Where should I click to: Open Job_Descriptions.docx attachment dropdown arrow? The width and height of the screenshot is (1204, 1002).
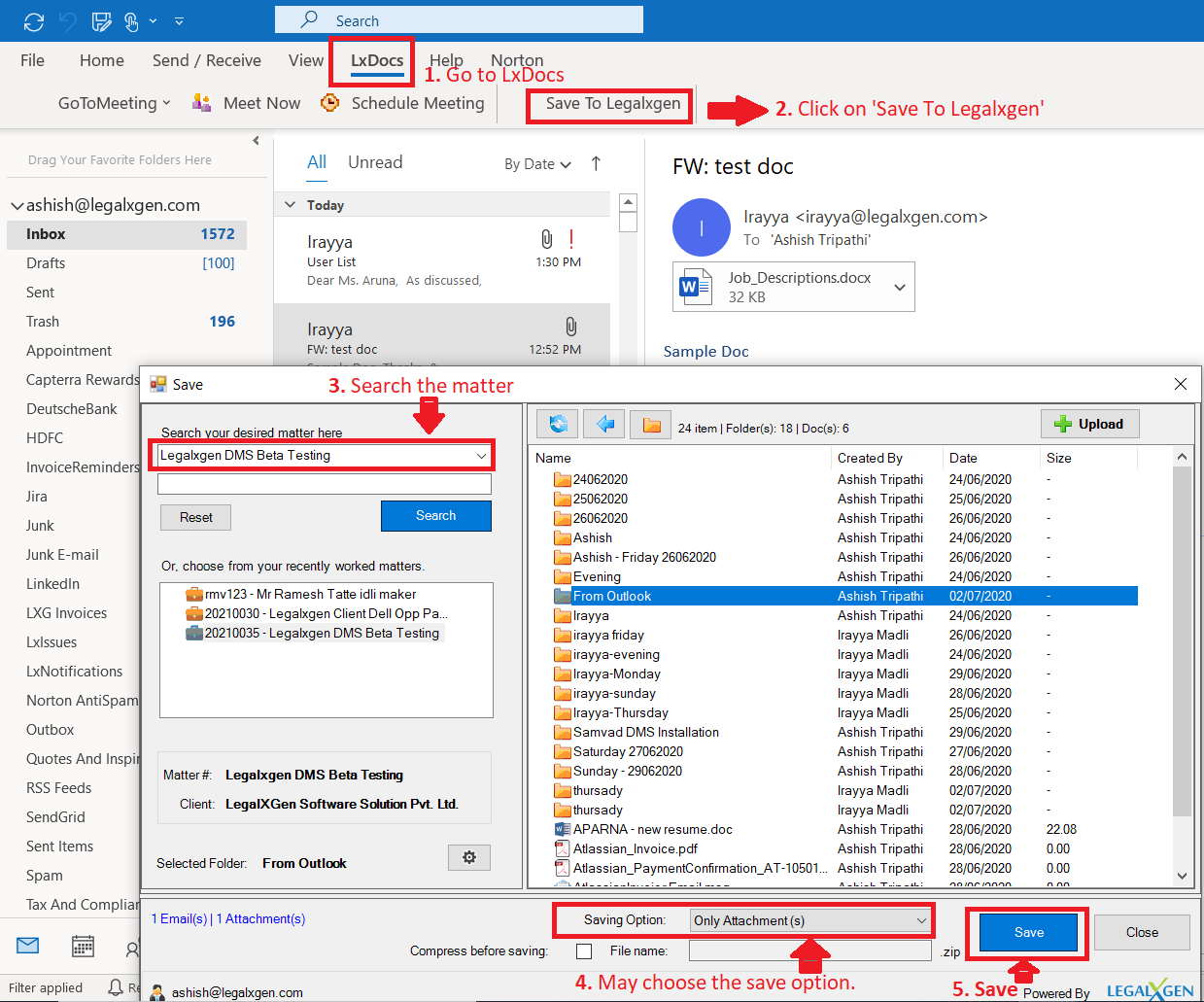click(900, 288)
